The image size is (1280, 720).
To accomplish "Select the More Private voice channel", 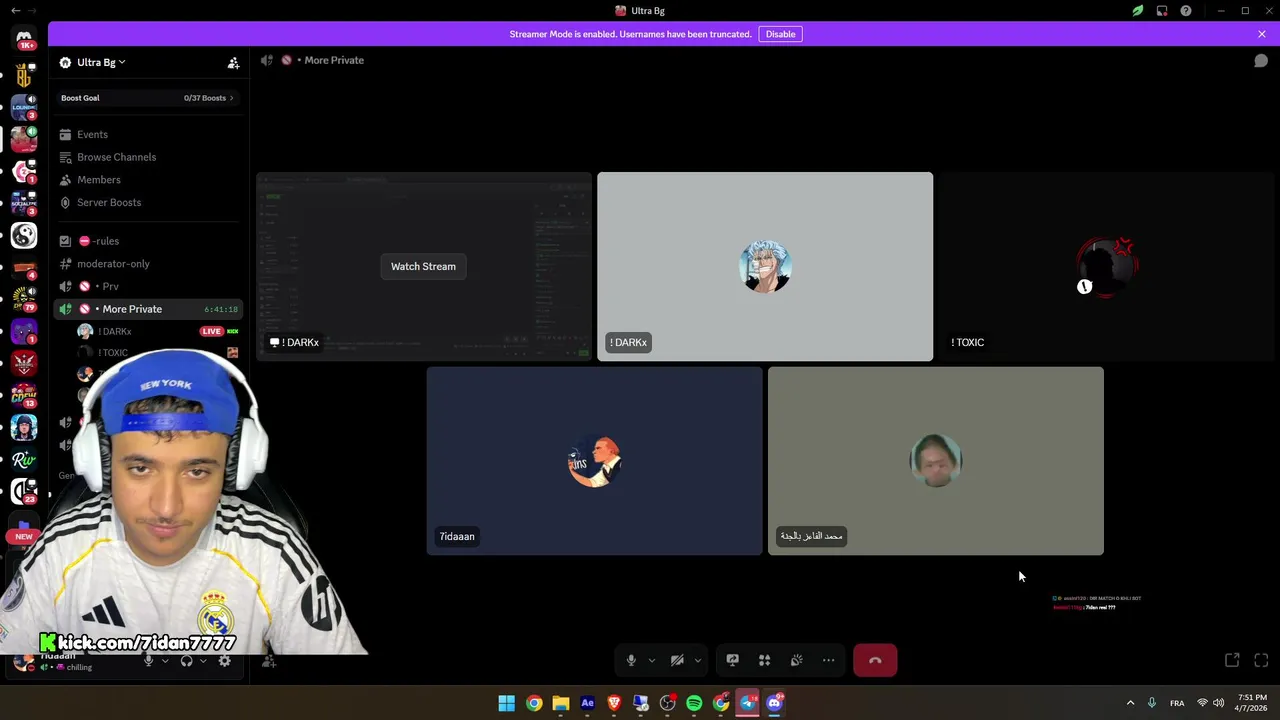I will click(x=148, y=309).
